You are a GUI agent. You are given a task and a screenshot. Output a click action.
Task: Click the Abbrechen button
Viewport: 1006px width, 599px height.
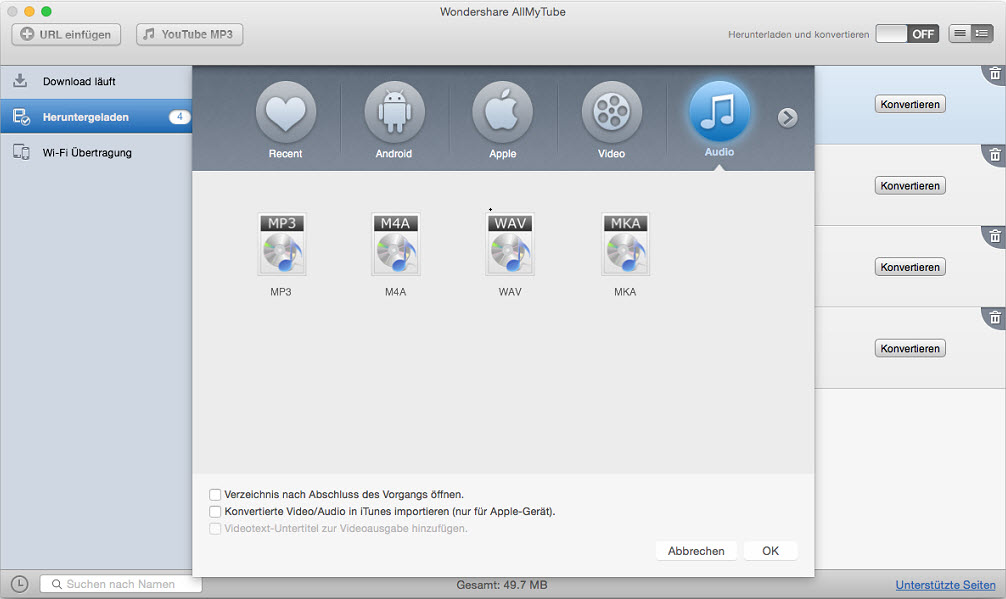tap(696, 551)
